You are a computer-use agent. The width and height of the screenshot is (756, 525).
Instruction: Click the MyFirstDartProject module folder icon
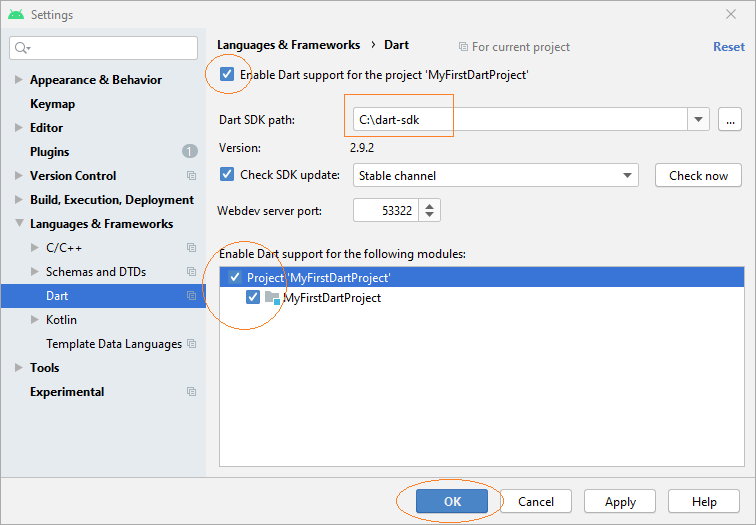[272, 298]
